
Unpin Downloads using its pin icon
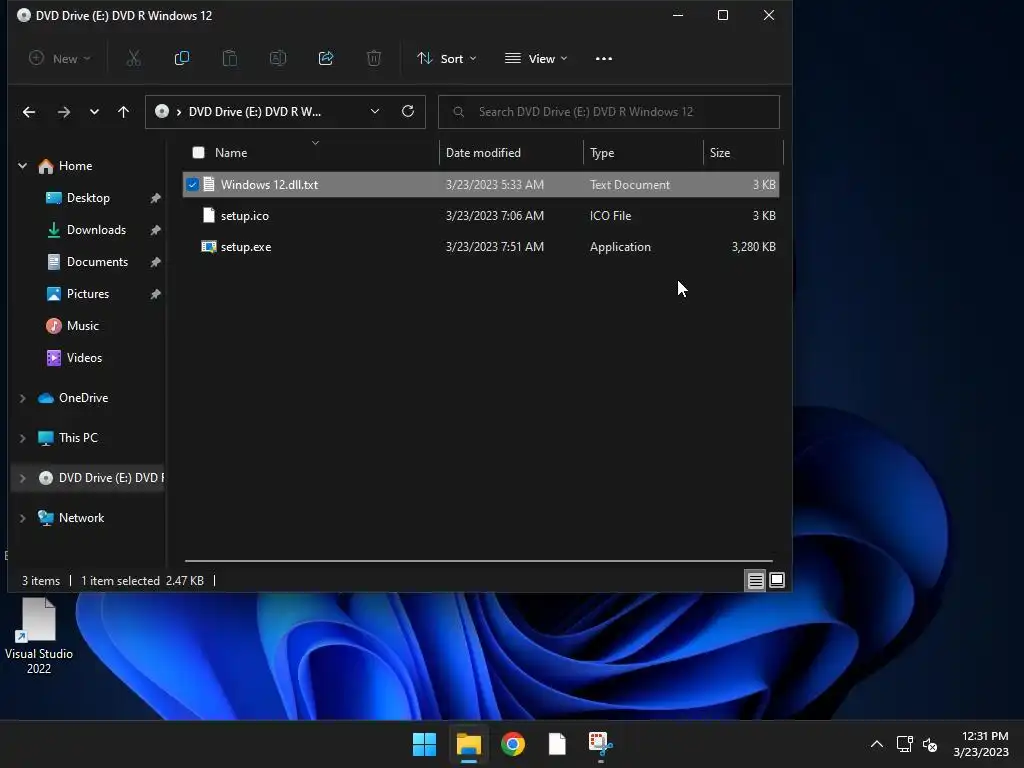(155, 230)
